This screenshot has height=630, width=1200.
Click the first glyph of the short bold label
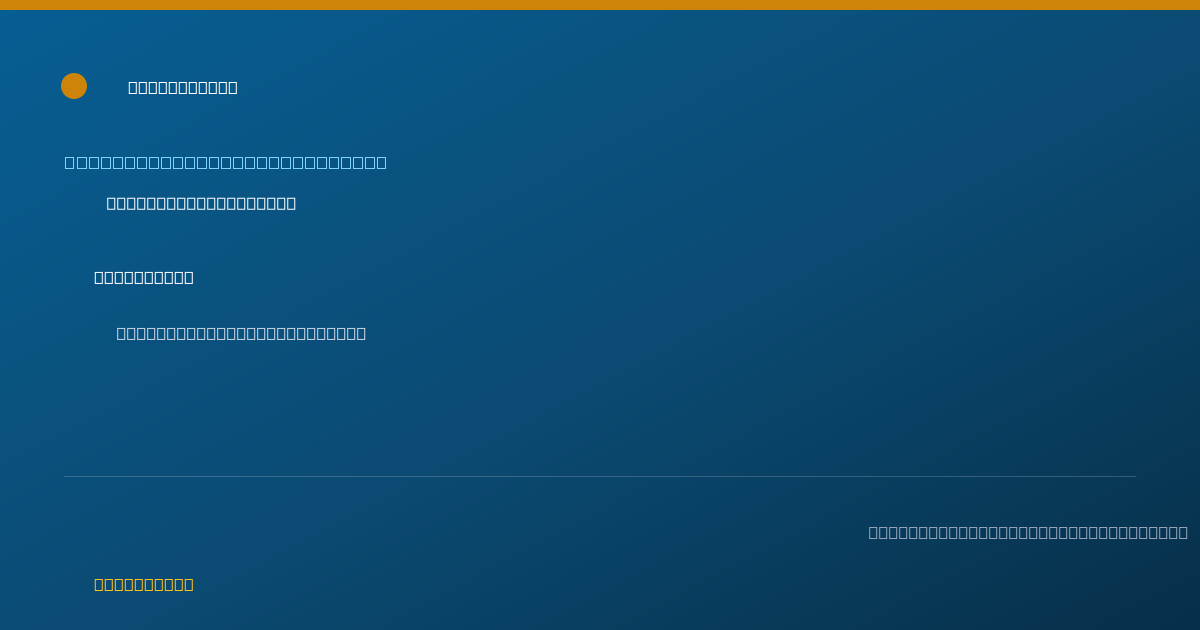click(99, 277)
